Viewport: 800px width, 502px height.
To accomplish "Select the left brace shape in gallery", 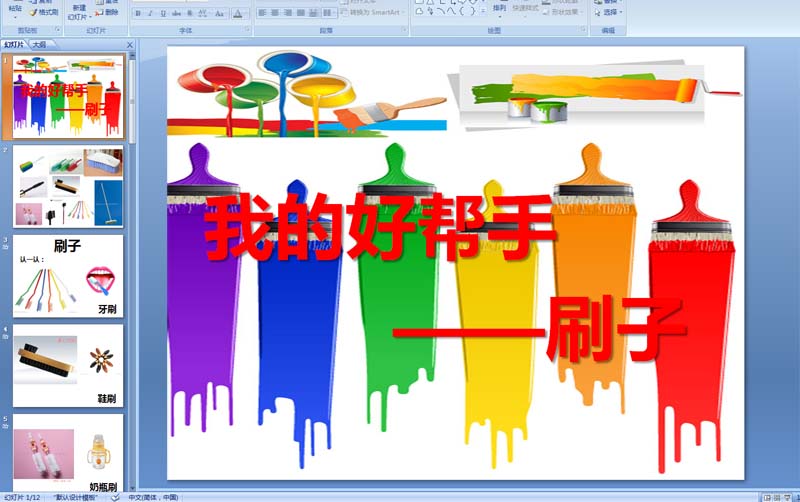I will point(462,11).
